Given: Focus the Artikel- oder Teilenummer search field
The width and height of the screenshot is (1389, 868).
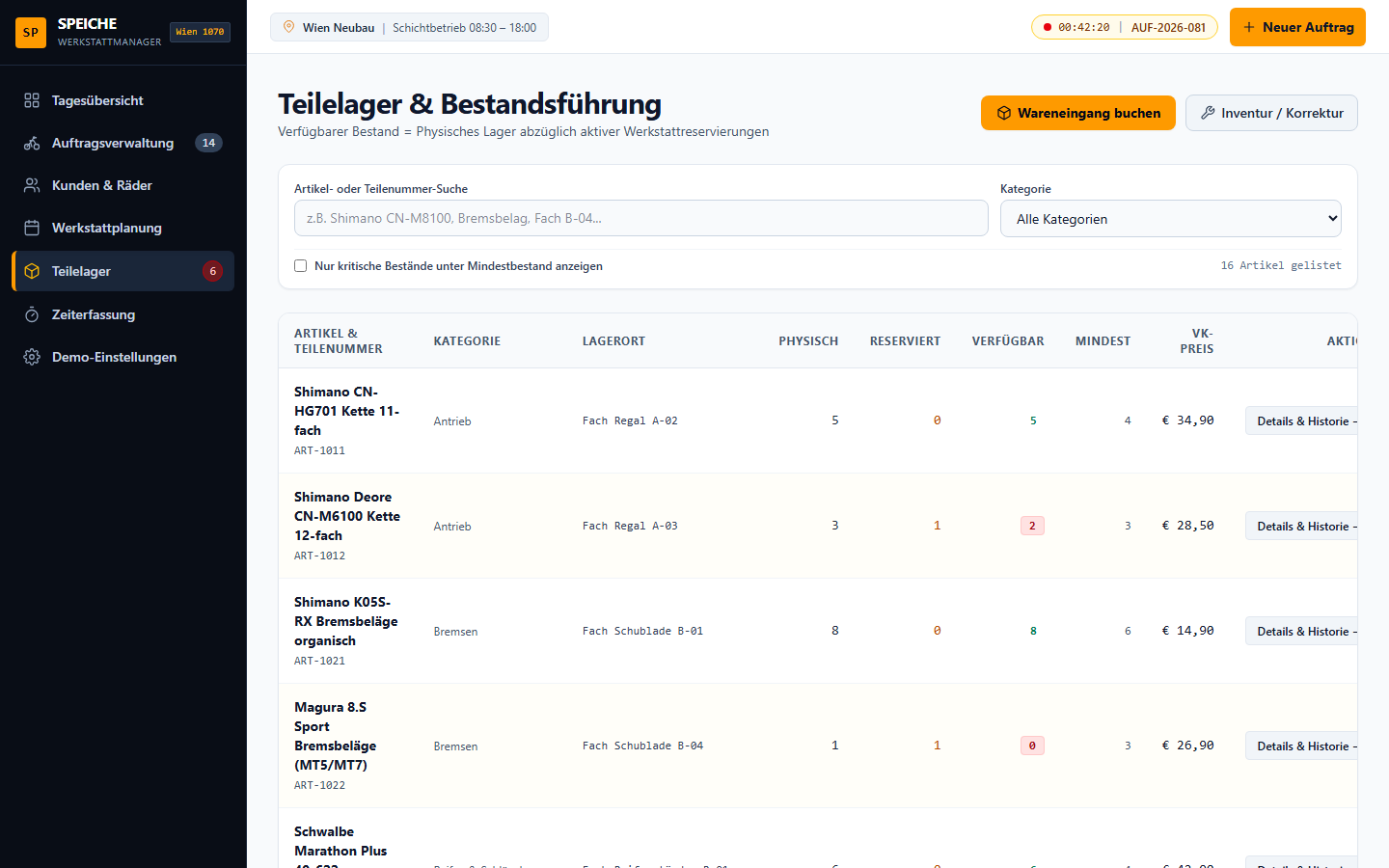Looking at the screenshot, I should pyautogui.click(x=641, y=218).
